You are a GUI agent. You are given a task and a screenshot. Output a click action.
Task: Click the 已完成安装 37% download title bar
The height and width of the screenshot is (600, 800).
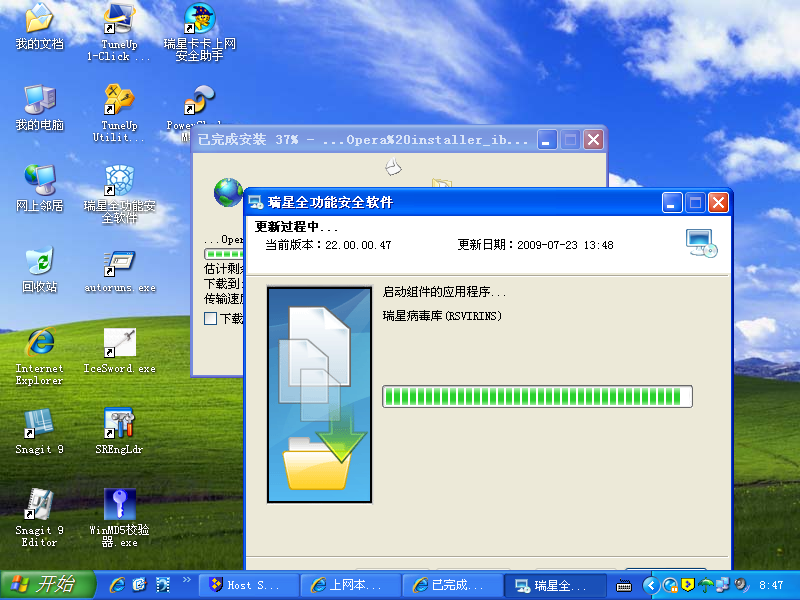[x=362, y=139]
